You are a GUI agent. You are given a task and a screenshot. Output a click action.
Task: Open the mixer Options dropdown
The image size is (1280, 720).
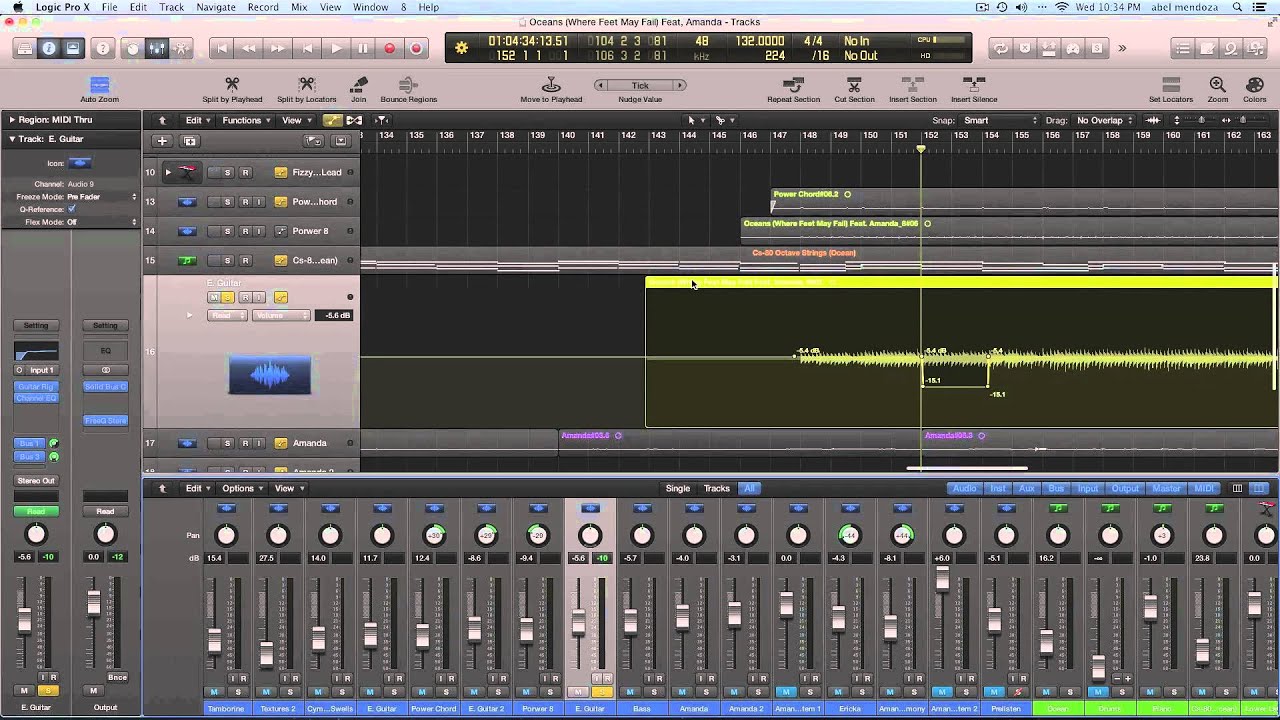[243, 488]
